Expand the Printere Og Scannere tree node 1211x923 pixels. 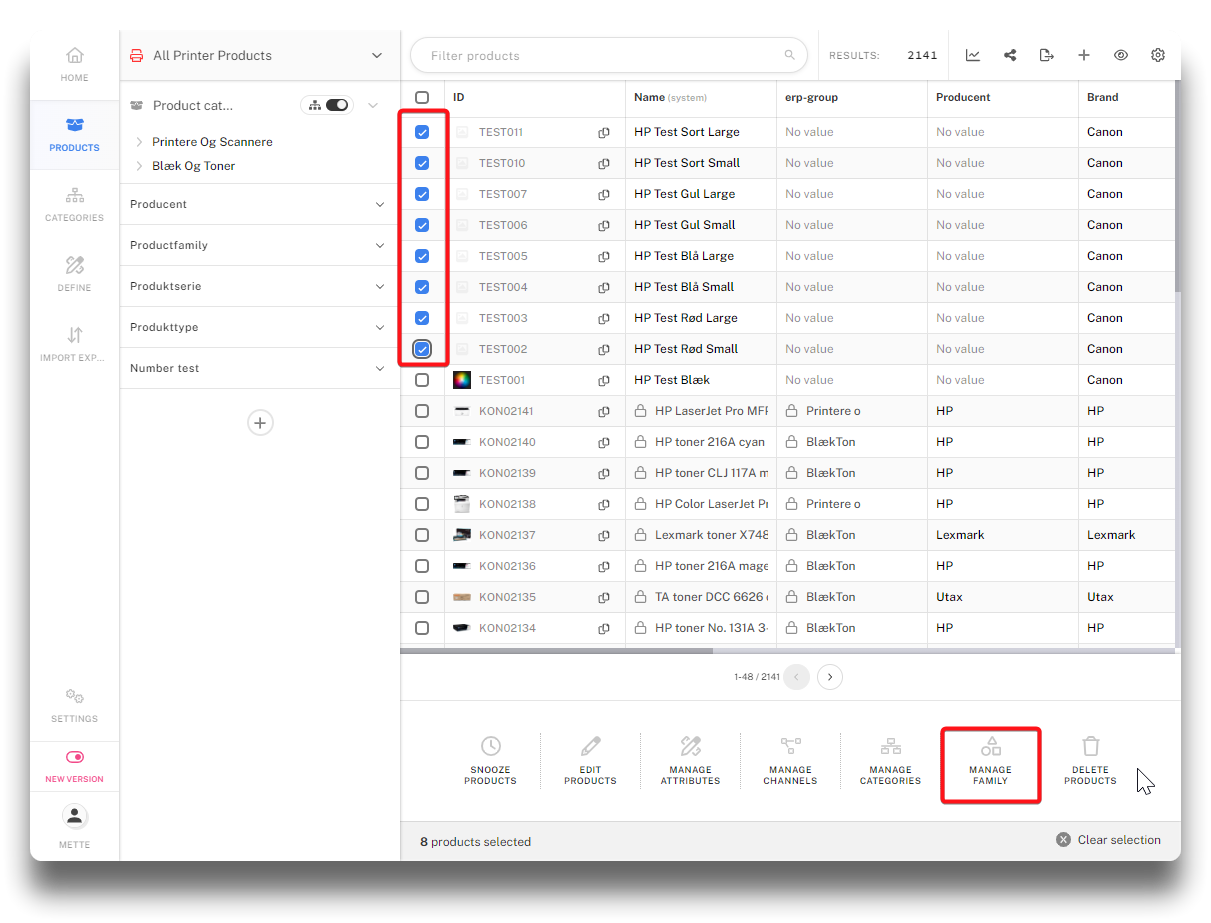click(x=139, y=142)
